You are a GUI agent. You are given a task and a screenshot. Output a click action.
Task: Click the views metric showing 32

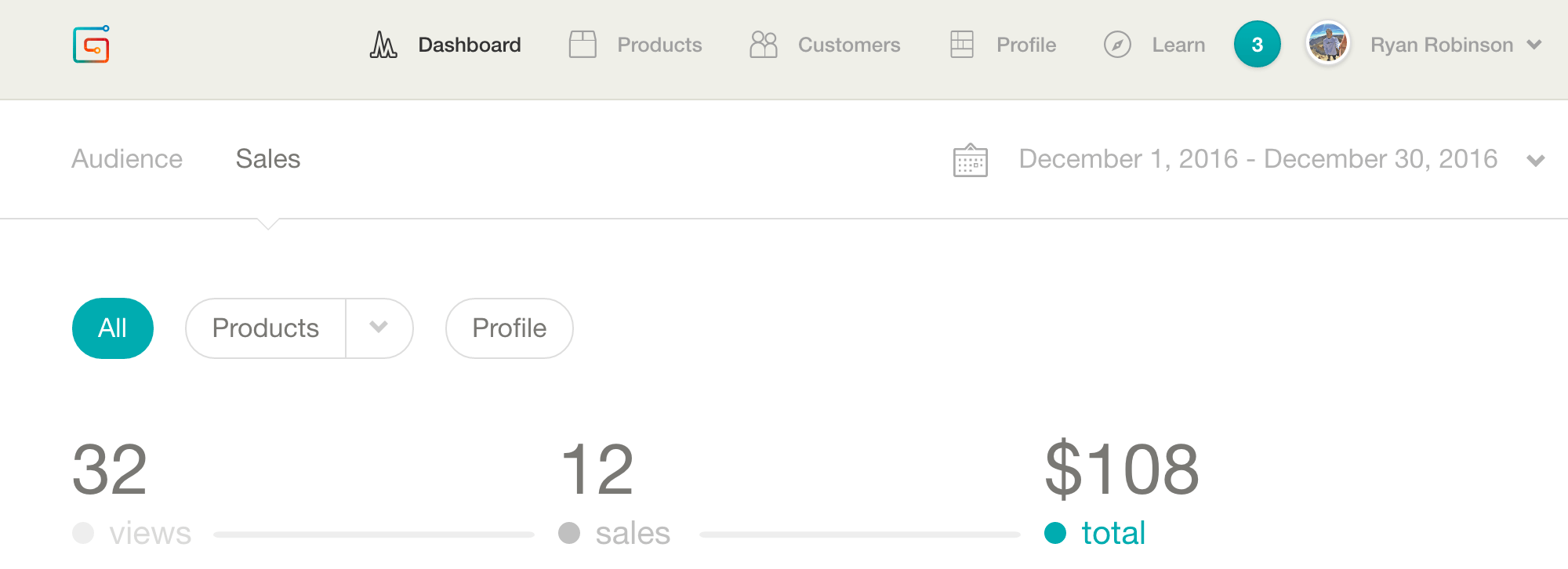[x=110, y=470]
